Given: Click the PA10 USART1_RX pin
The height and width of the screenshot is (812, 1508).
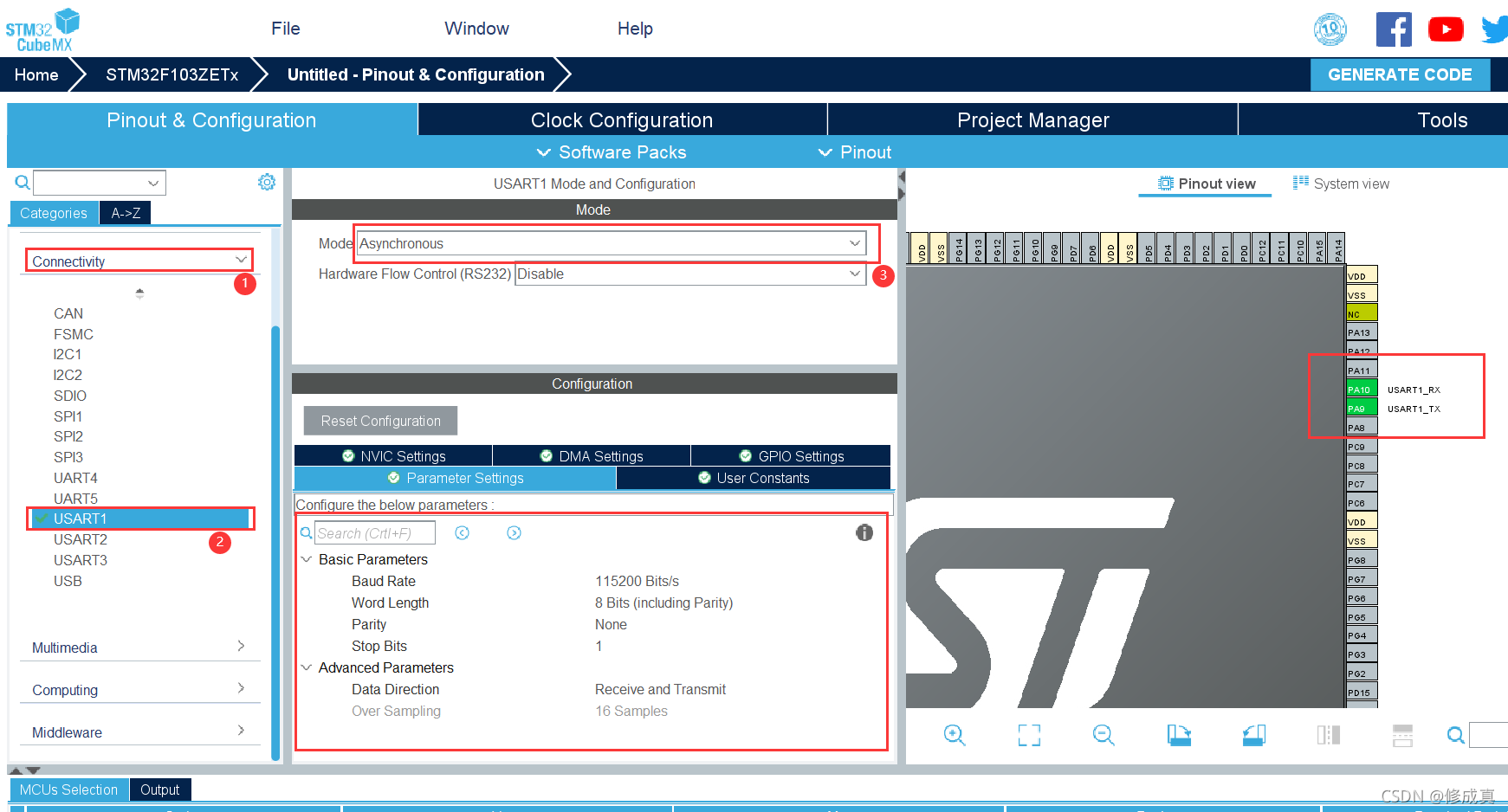Looking at the screenshot, I should [1362, 390].
